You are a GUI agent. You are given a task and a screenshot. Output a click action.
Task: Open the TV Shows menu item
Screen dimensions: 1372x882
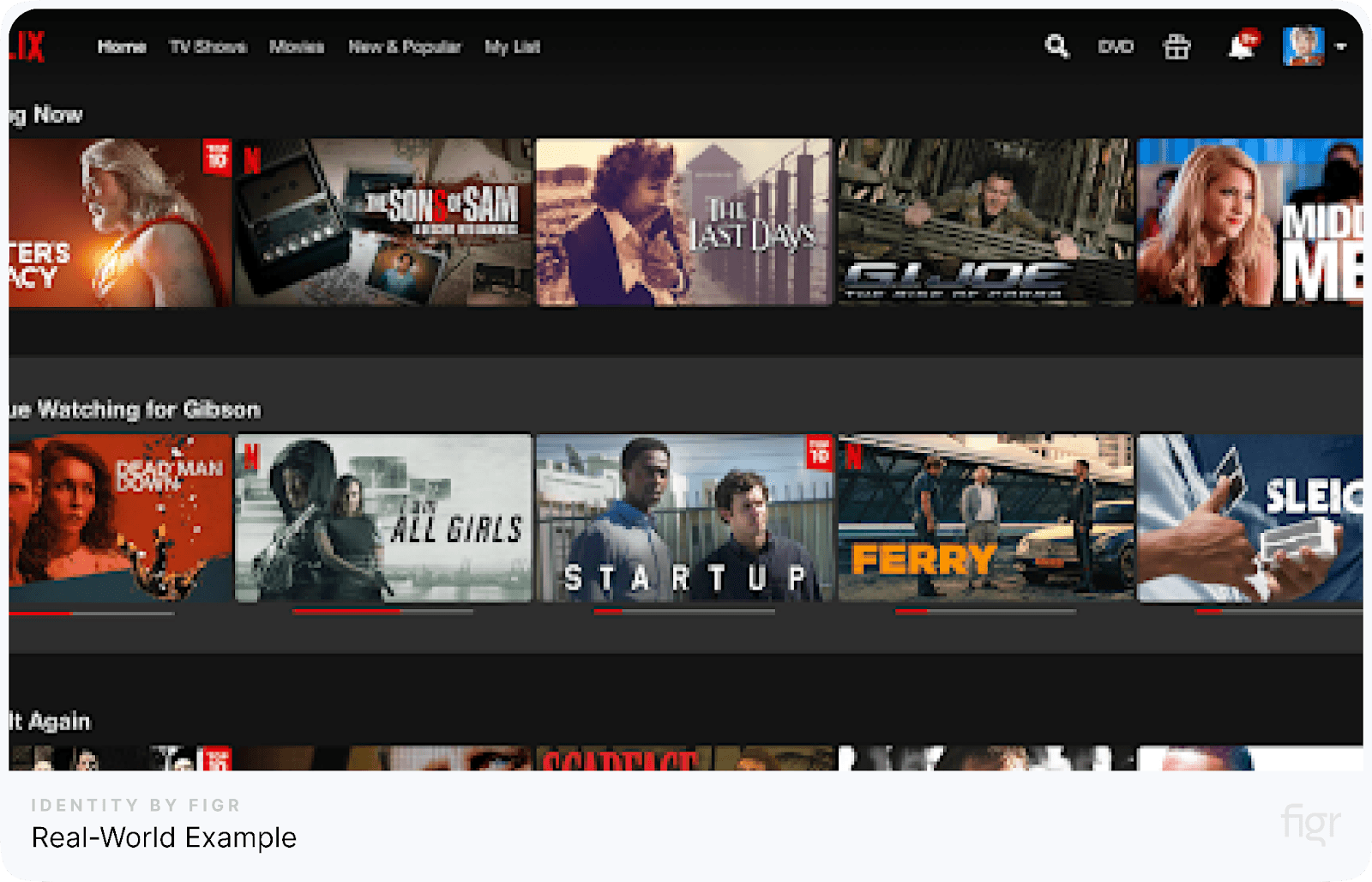tap(208, 47)
